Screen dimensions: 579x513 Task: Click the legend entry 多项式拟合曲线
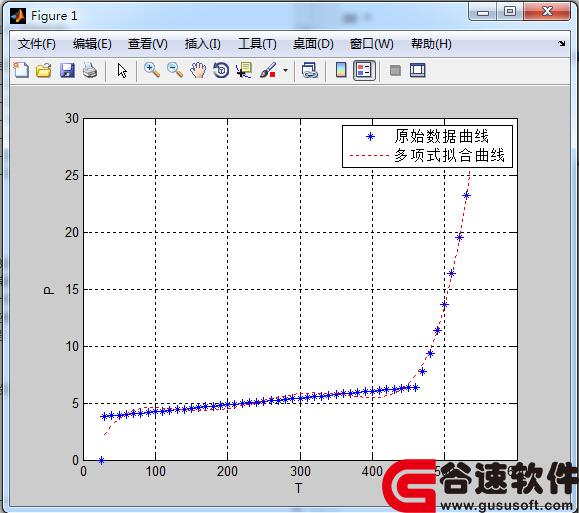(x=449, y=155)
